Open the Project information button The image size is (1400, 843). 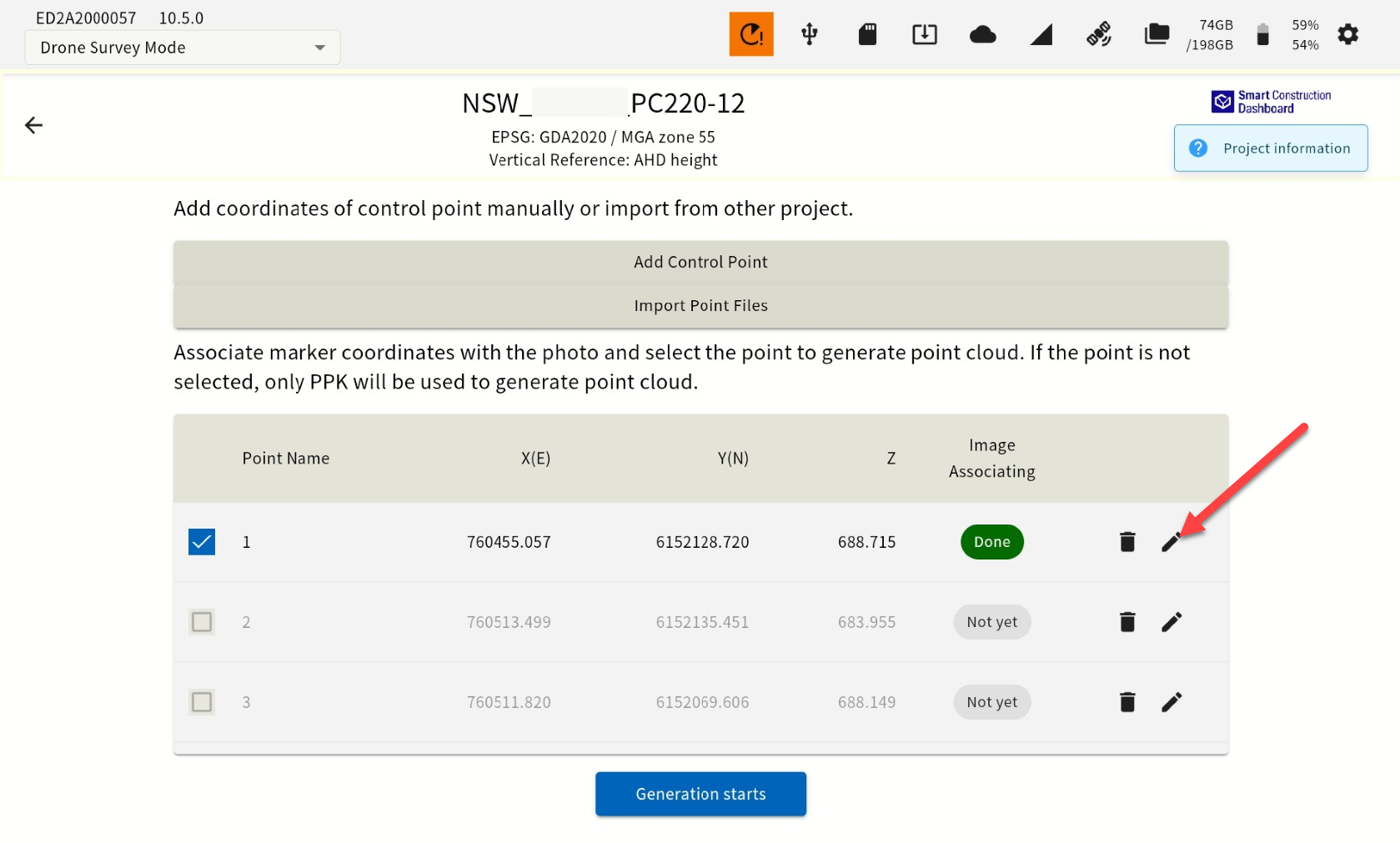(x=1271, y=148)
